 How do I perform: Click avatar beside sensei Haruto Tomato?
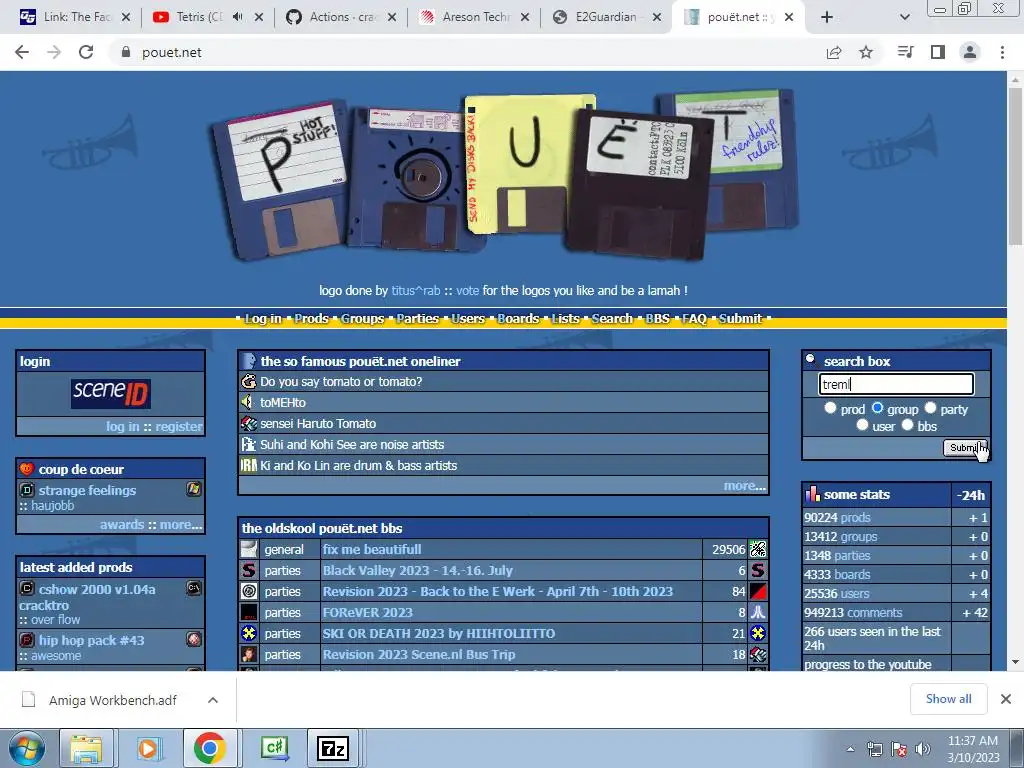[x=249, y=423]
